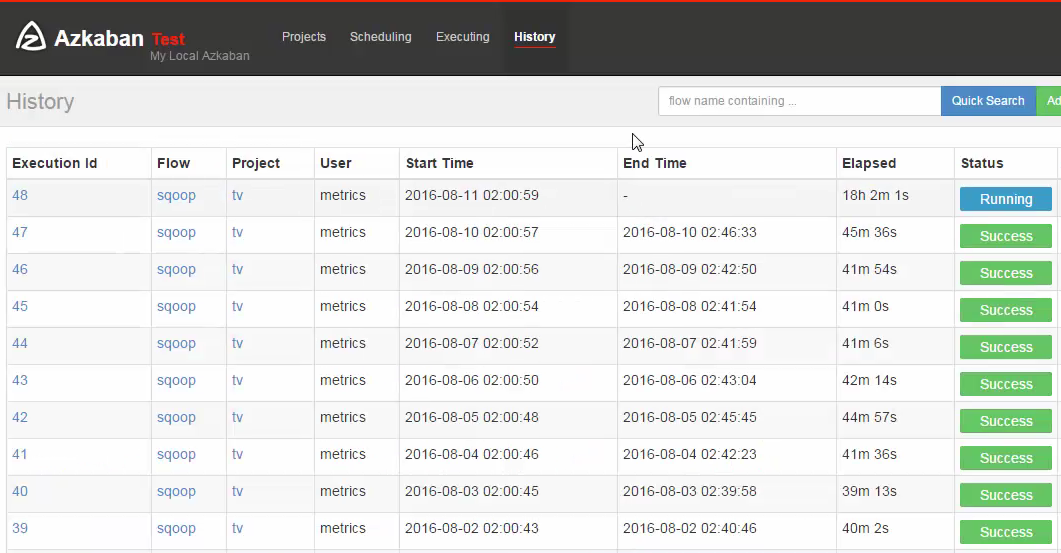1061x553 pixels.
Task: Click Success status for execution 43
Action: coord(1005,384)
